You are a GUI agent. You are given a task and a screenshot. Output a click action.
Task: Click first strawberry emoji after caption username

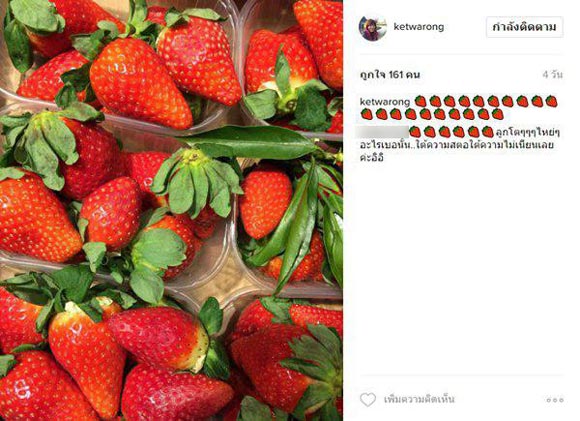[420, 101]
